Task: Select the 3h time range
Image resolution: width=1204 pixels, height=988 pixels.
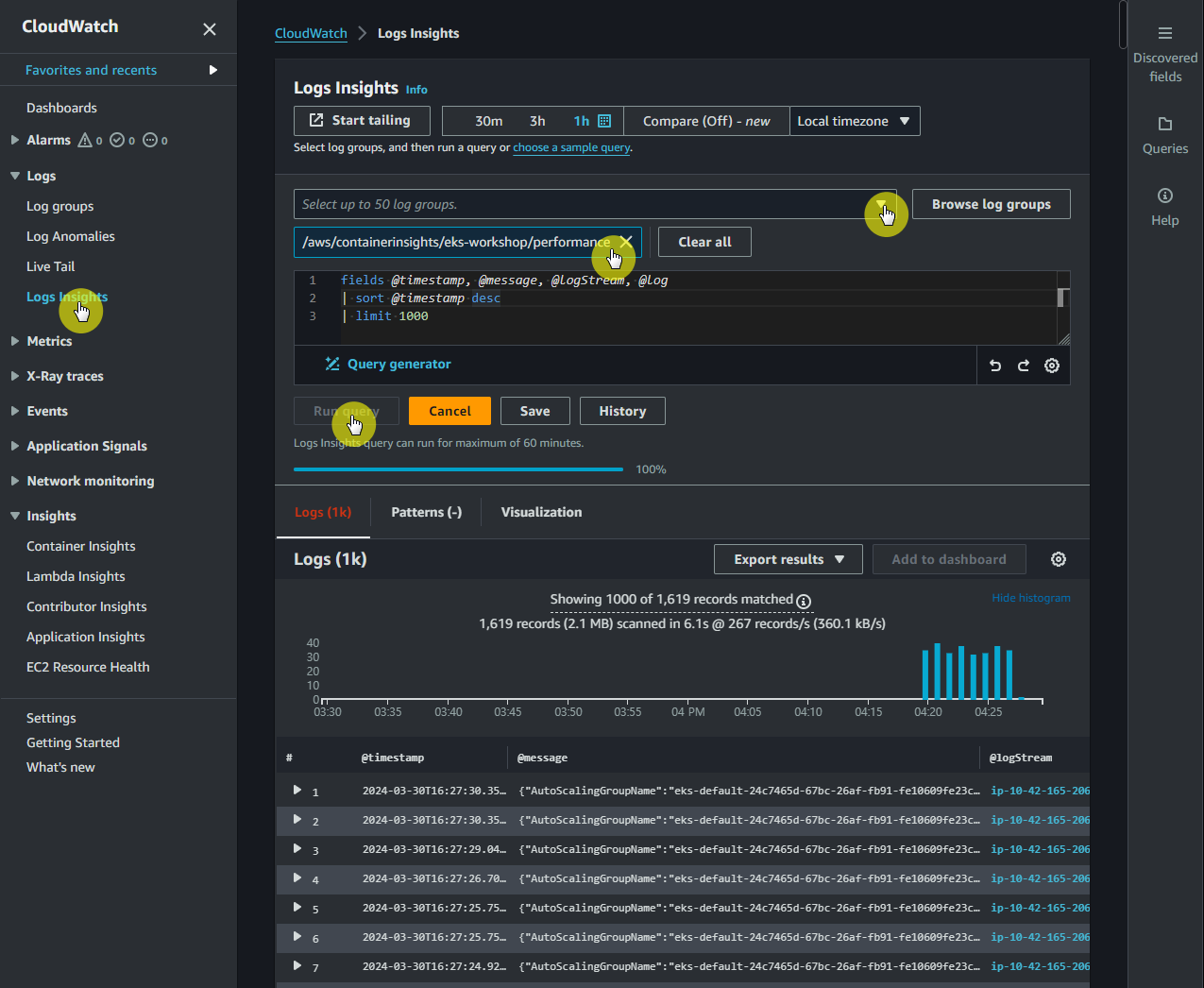Action: tap(537, 121)
